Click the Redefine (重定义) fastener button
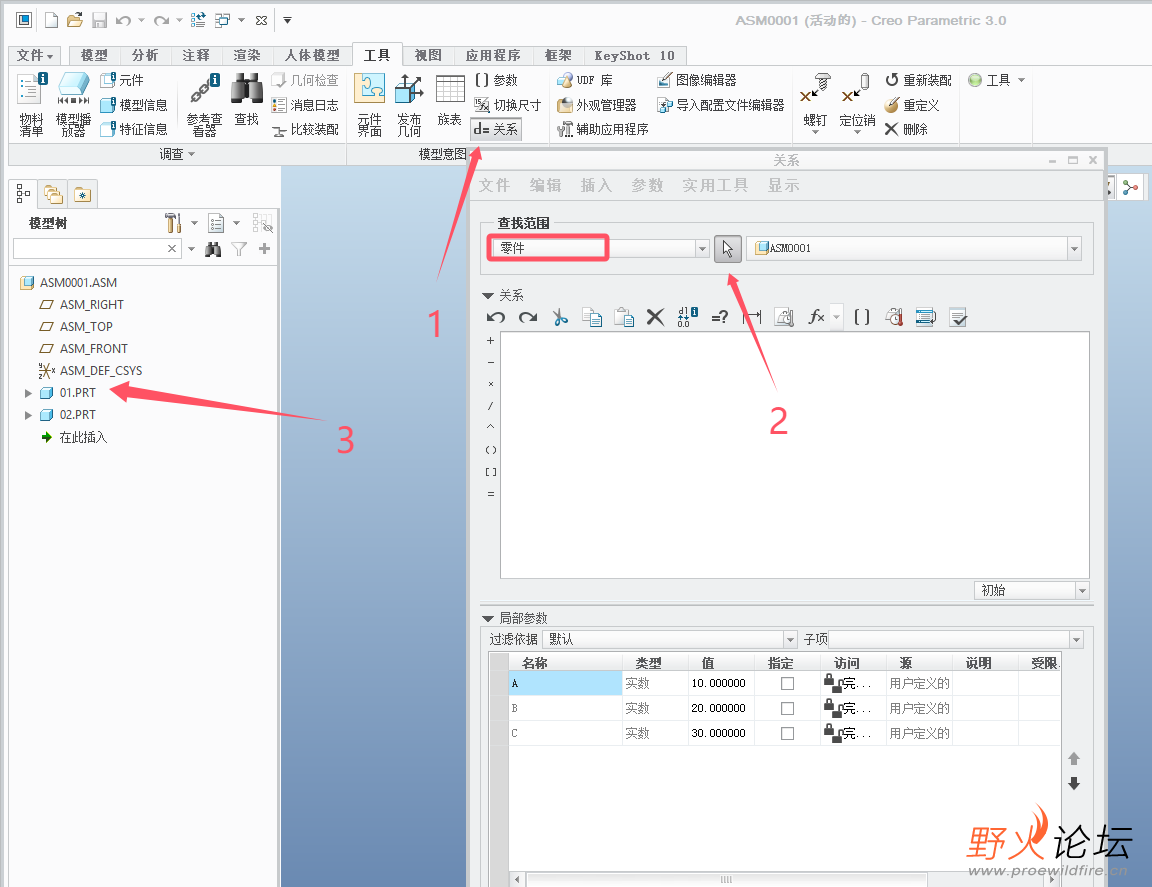Viewport: 1152px width, 887px height. [912, 105]
